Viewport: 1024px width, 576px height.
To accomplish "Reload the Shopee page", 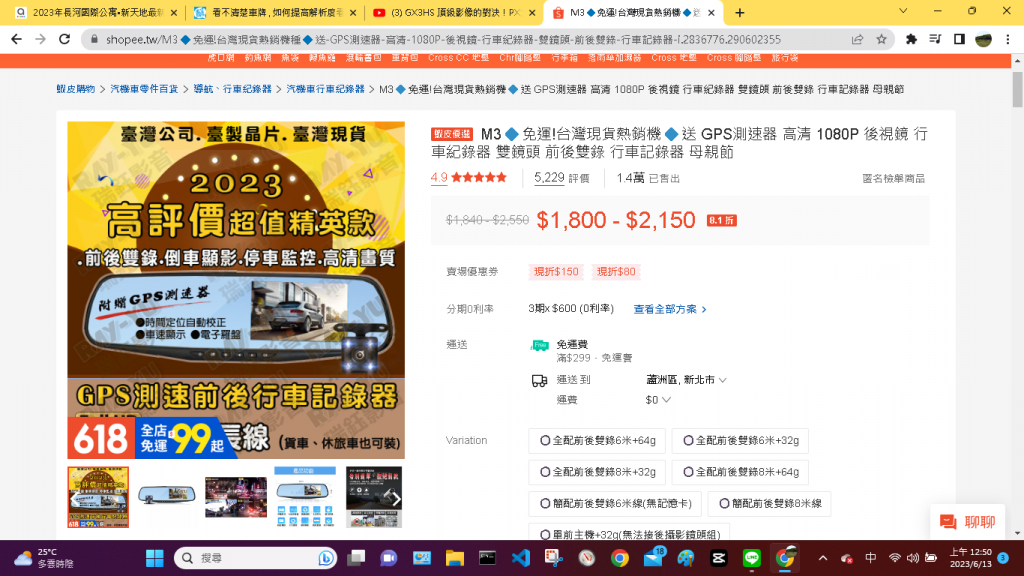I will (x=64, y=39).
